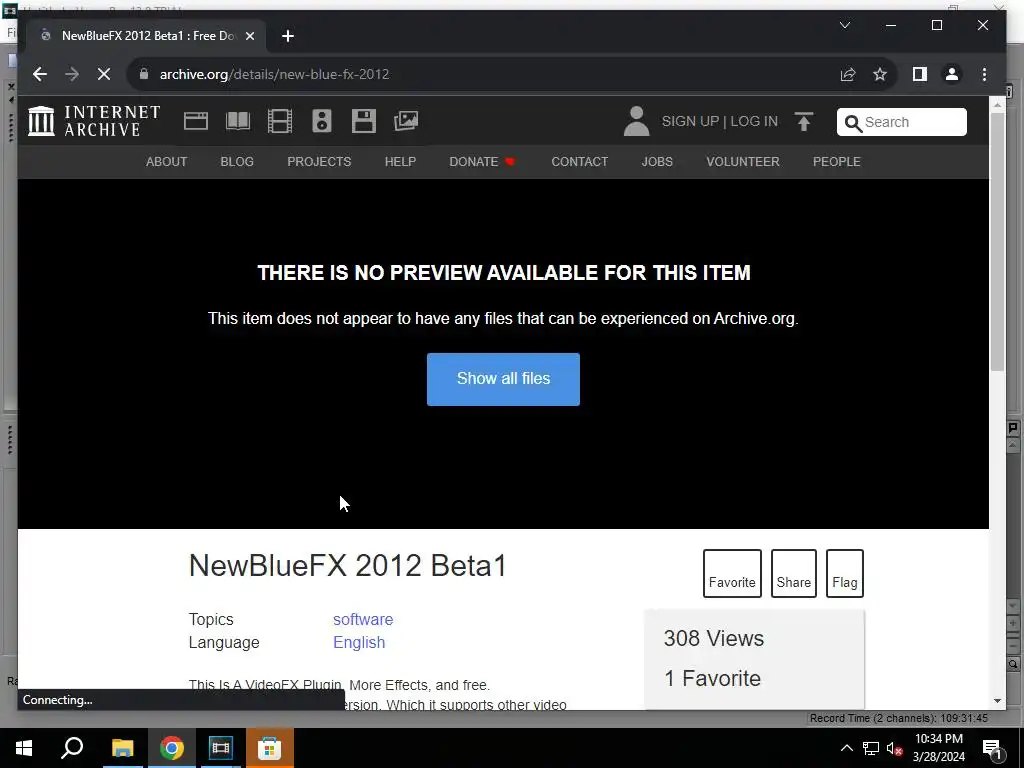Open the Books/Texts icon
This screenshot has width=1024, height=768.
[238, 121]
